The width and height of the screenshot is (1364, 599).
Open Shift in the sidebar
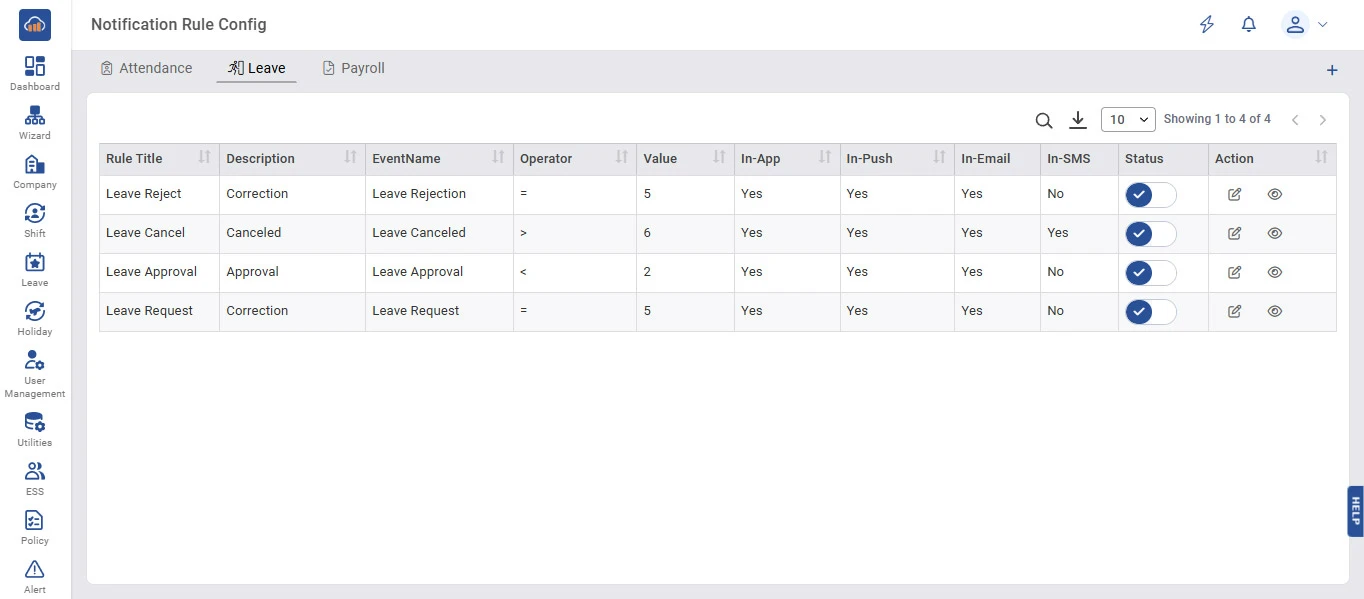point(35,220)
